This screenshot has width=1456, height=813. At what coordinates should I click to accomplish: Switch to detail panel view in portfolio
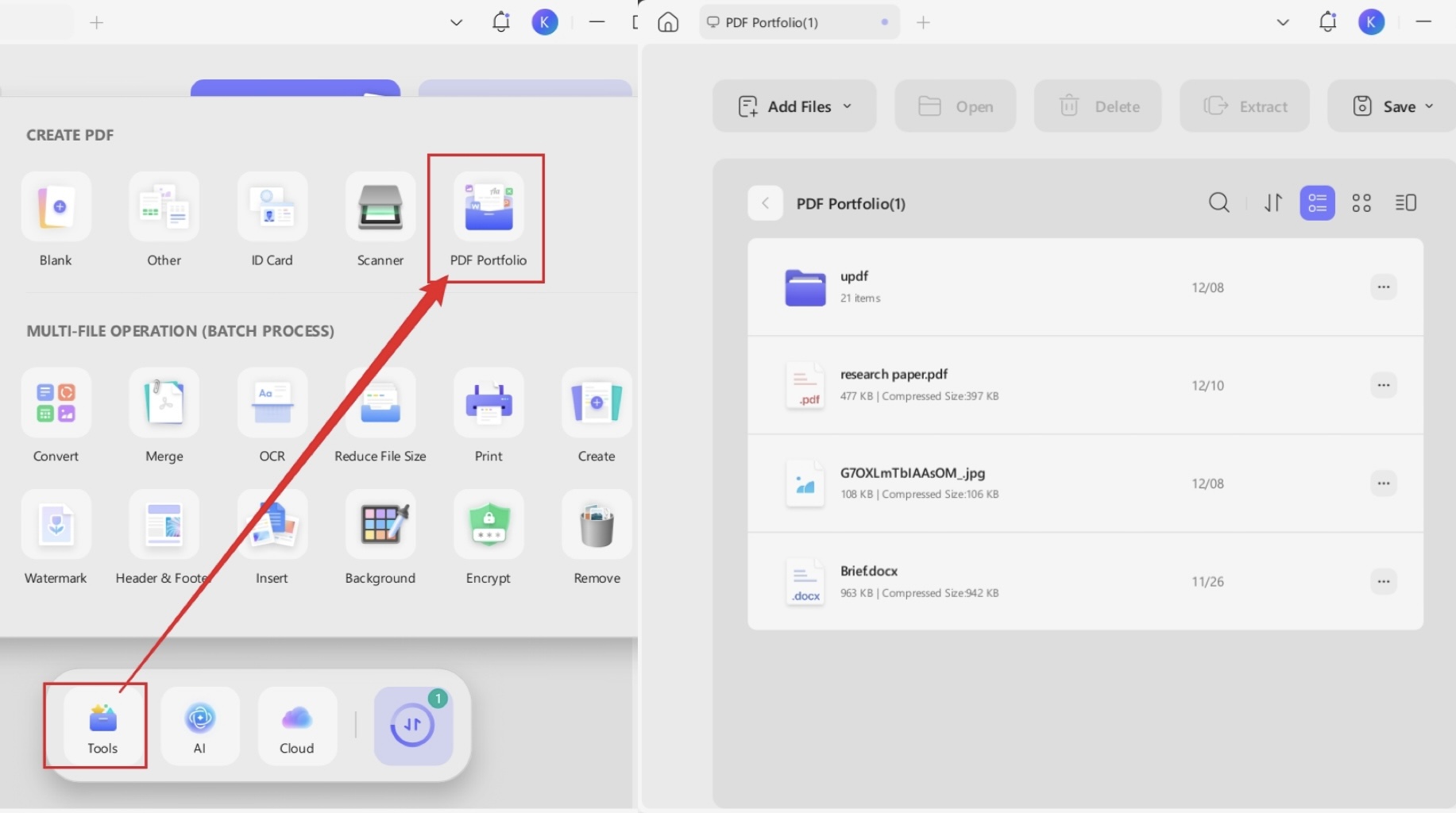1406,203
